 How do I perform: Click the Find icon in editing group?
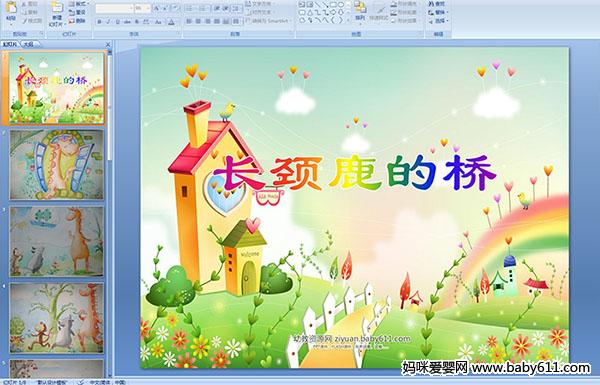(x=437, y=4)
